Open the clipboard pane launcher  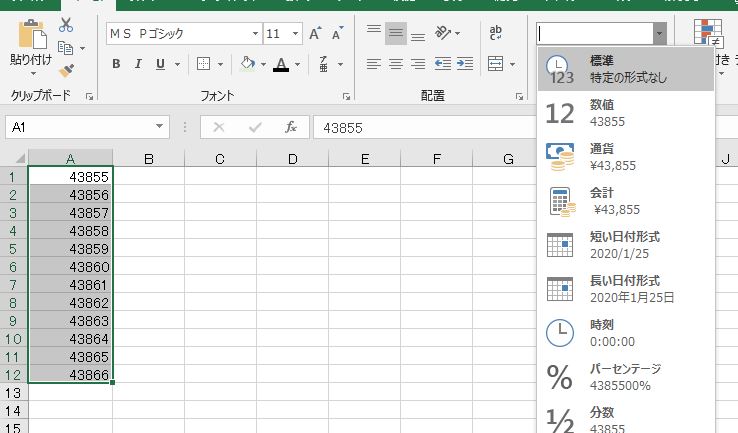(89, 96)
